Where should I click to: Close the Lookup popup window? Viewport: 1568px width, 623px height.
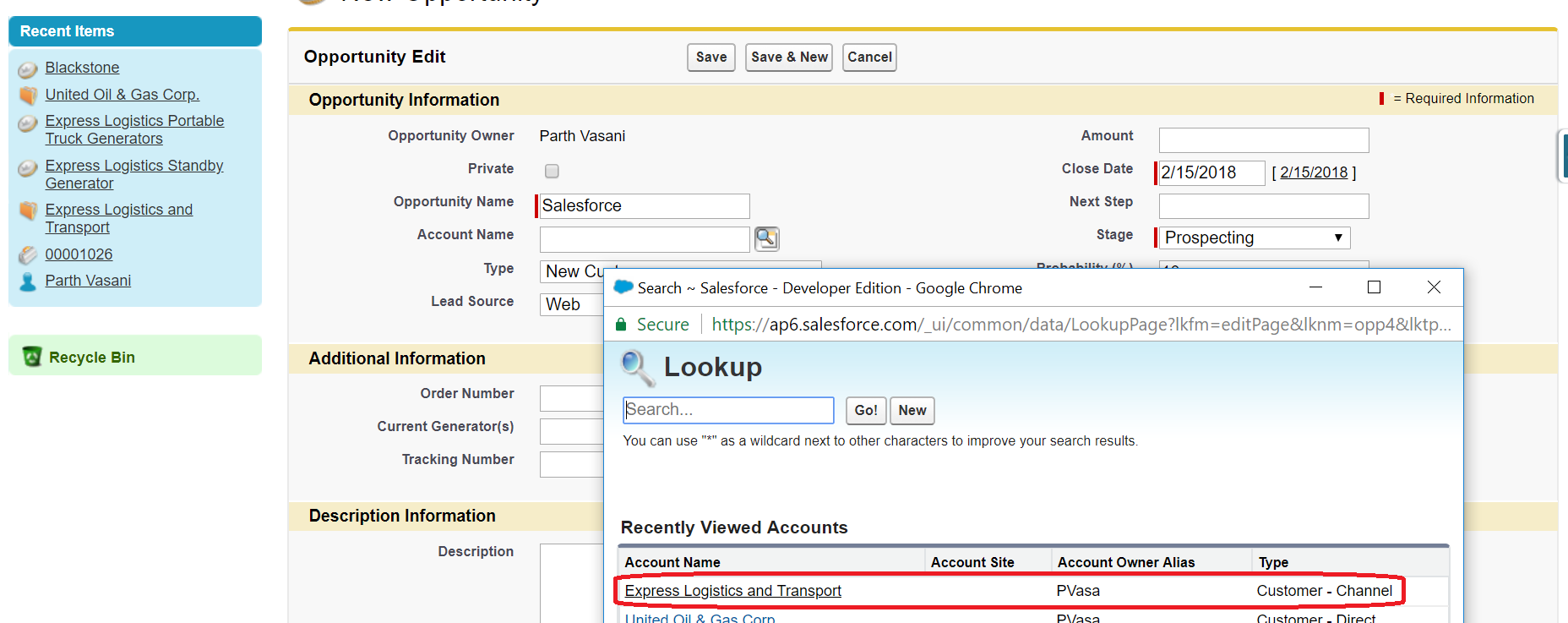click(x=1434, y=287)
